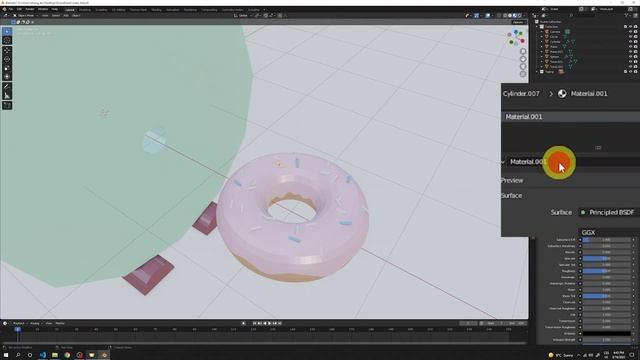640x360 pixels.
Task: Select the Rotate tool
Action: pos(7,59)
